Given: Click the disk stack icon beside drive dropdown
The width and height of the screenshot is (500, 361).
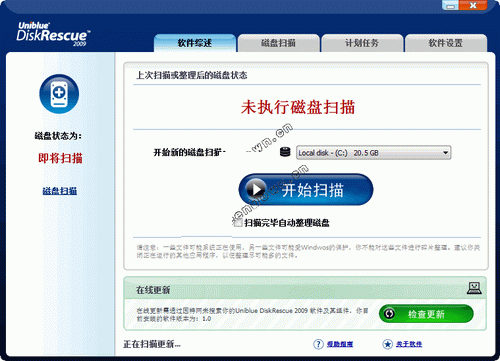Looking at the screenshot, I should [285, 152].
